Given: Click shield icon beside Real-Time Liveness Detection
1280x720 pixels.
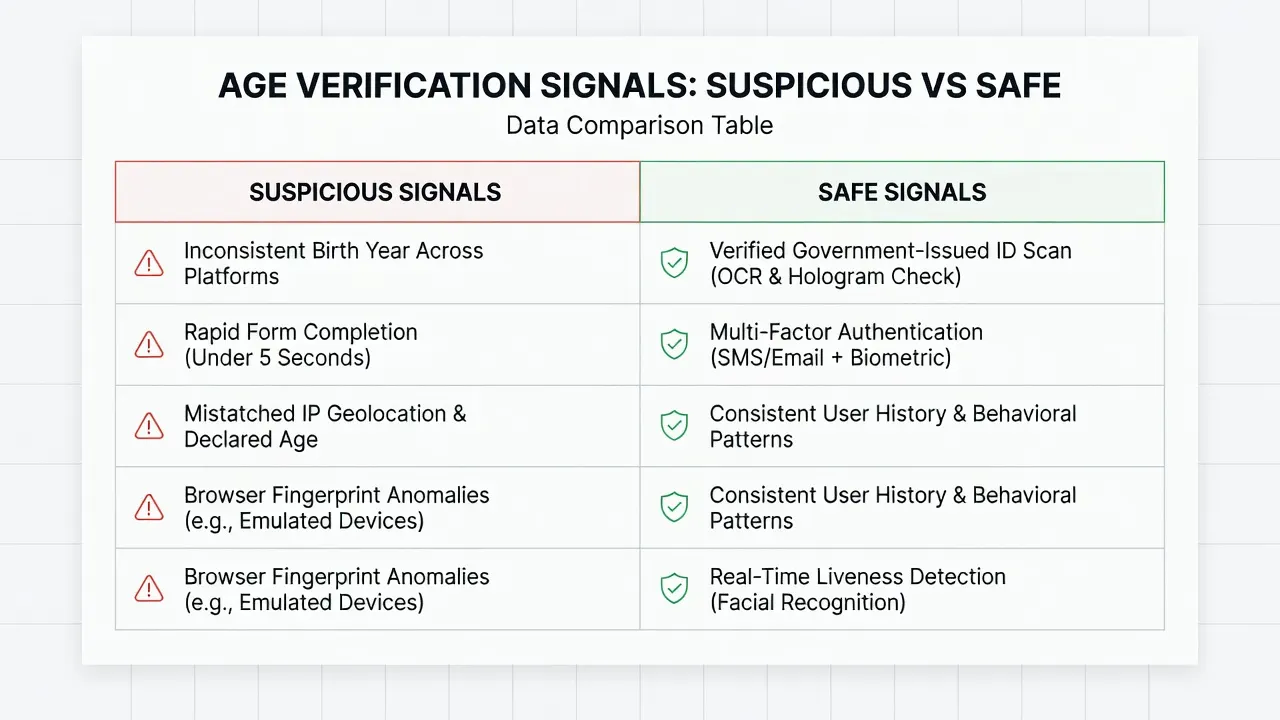Looking at the screenshot, I should [675, 589].
